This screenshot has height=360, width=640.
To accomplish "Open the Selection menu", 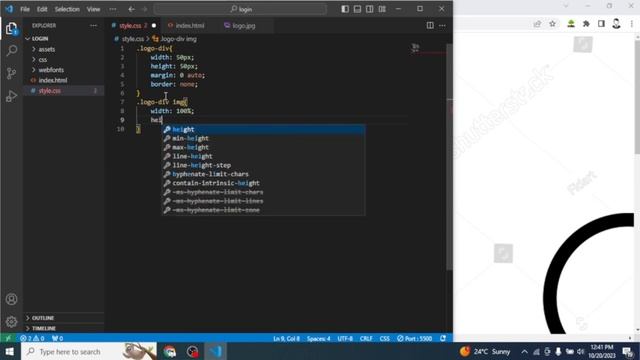I will click(x=67, y=9).
